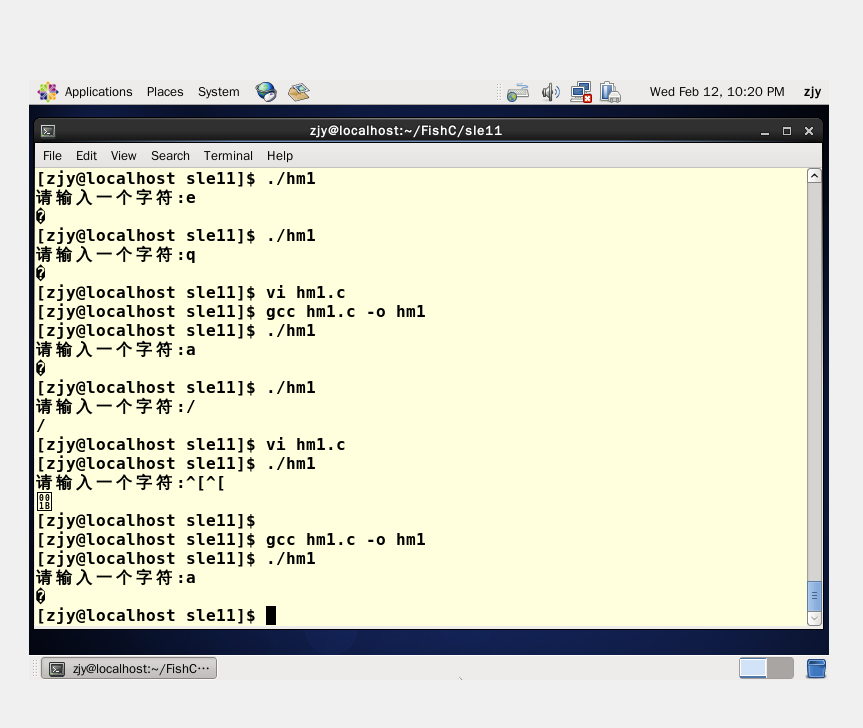Open the Places menu
This screenshot has height=728, width=863.
165,92
